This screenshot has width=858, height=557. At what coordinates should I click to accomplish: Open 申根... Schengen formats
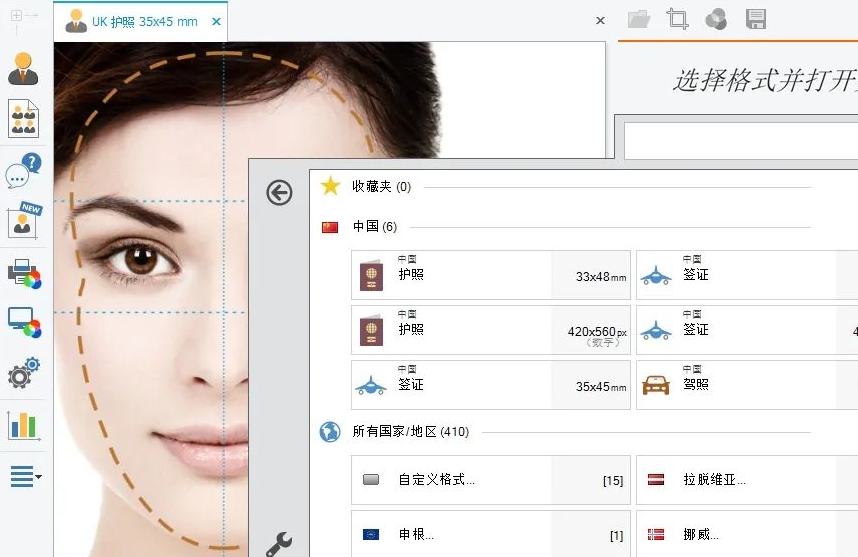[491, 534]
